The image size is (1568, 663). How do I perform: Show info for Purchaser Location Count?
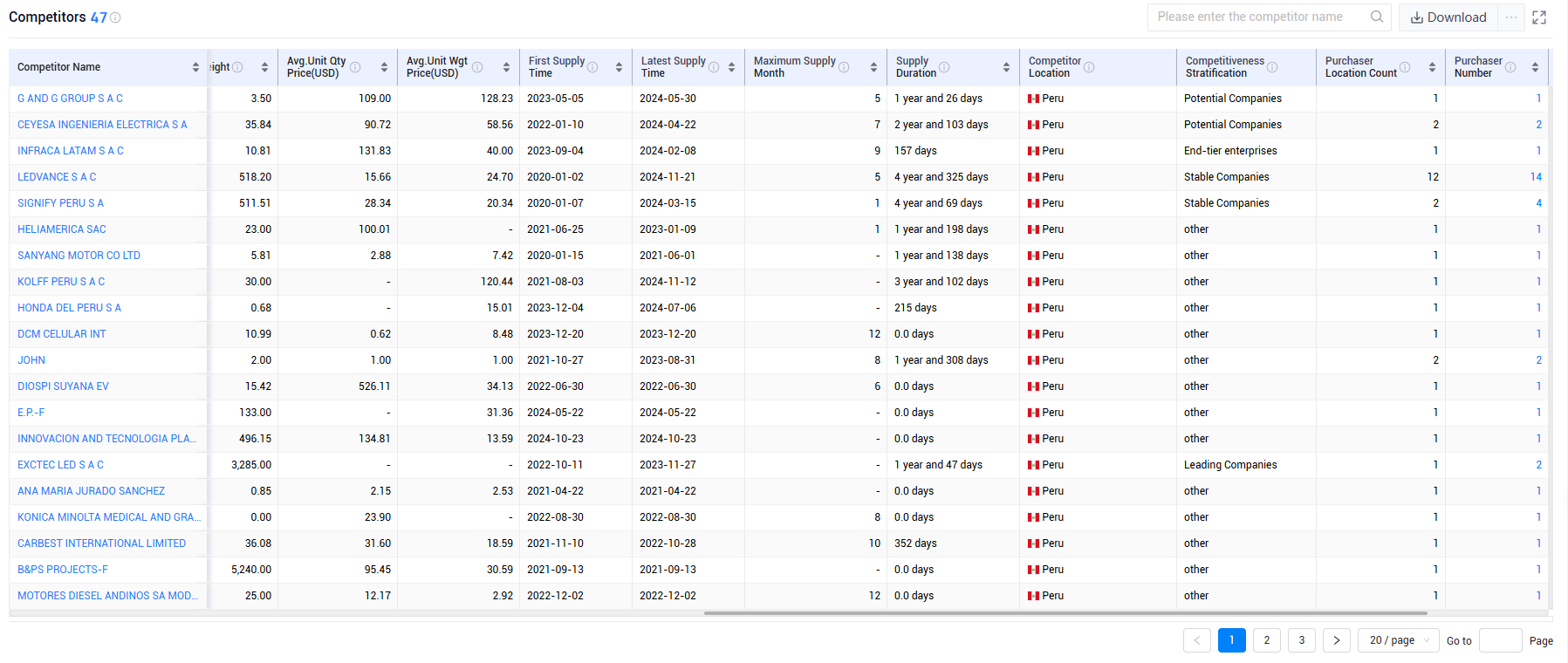click(x=1405, y=67)
